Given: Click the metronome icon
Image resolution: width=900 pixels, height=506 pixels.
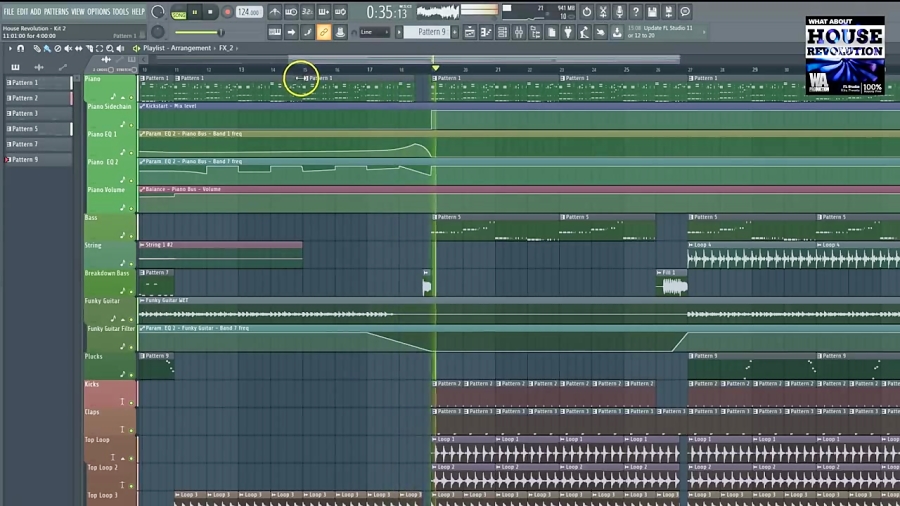Looking at the screenshot, I should pos(275,12).
